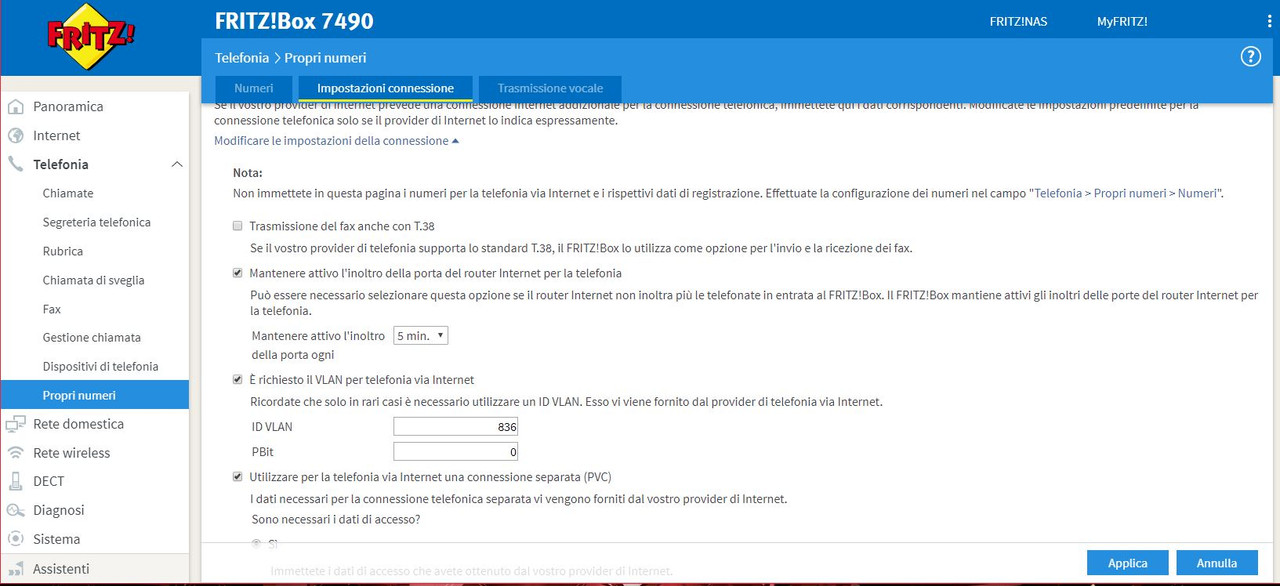Toggle È richiesto il VLAN checkbox
Viewport: 1280px width, 586px height.
point(237,380)
